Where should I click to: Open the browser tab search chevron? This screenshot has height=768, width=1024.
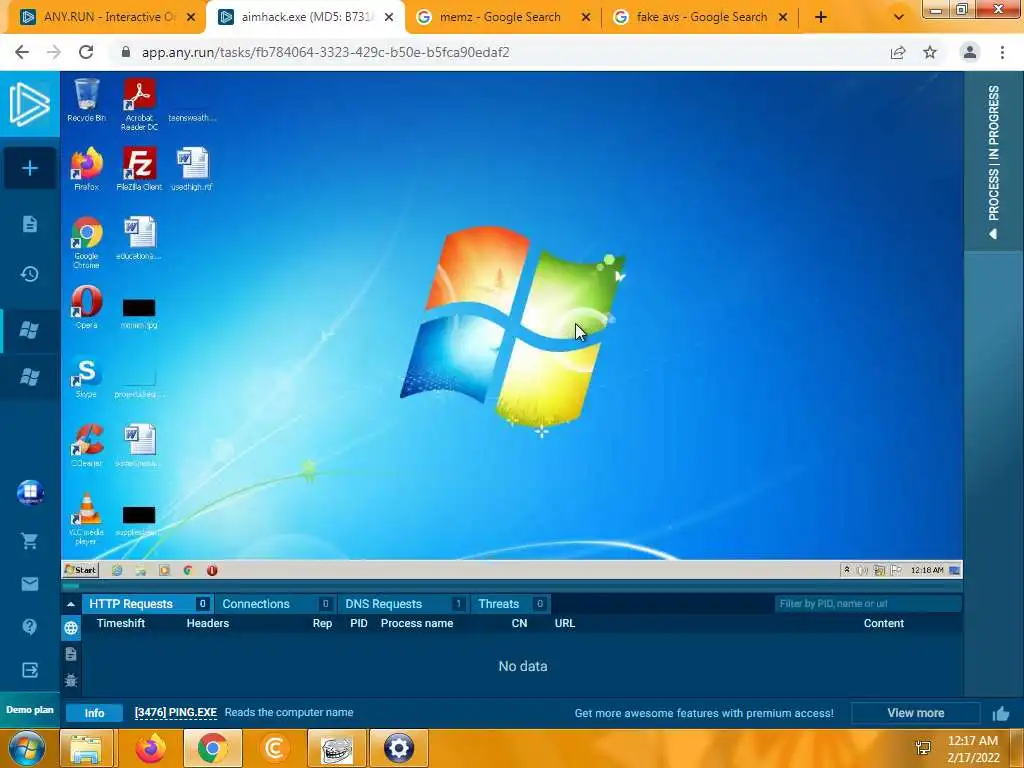pyautogui.click(x=899, y=17)
